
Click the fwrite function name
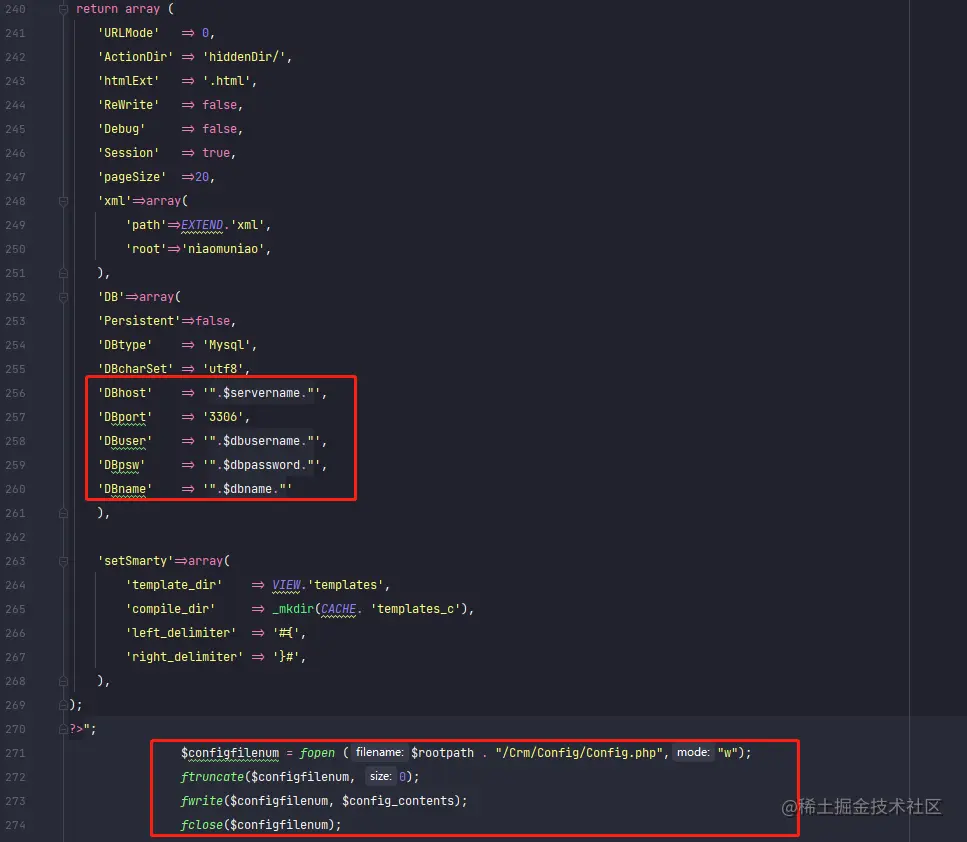coord(202,801)
